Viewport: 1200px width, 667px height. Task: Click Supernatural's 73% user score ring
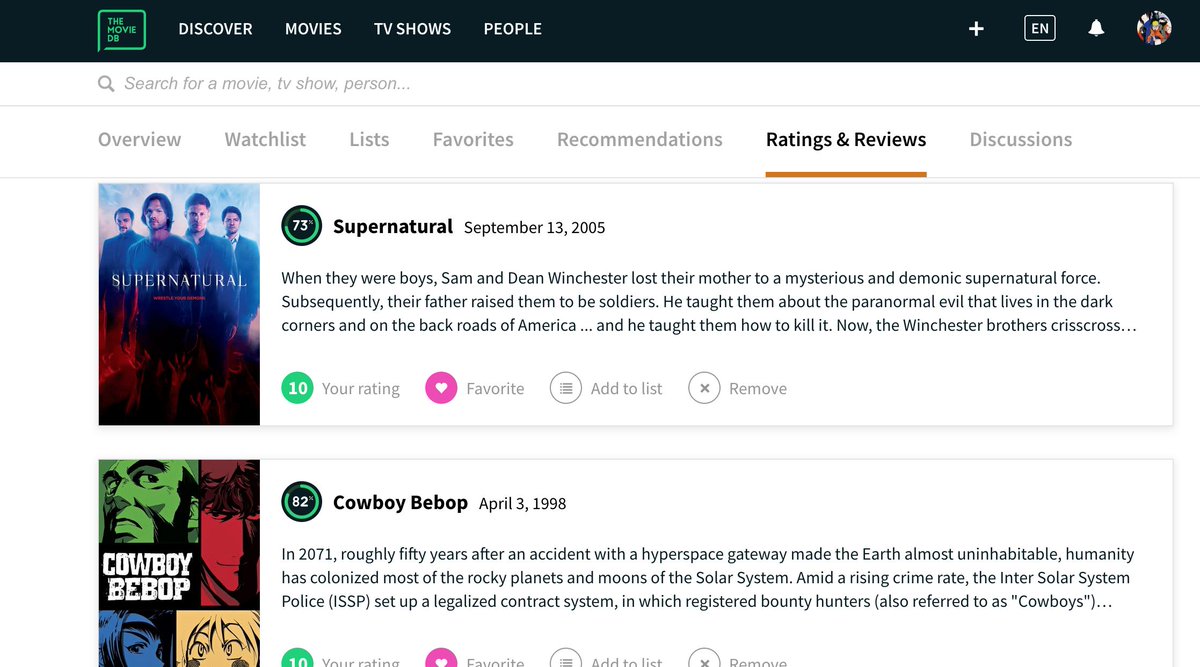(301, 226)
